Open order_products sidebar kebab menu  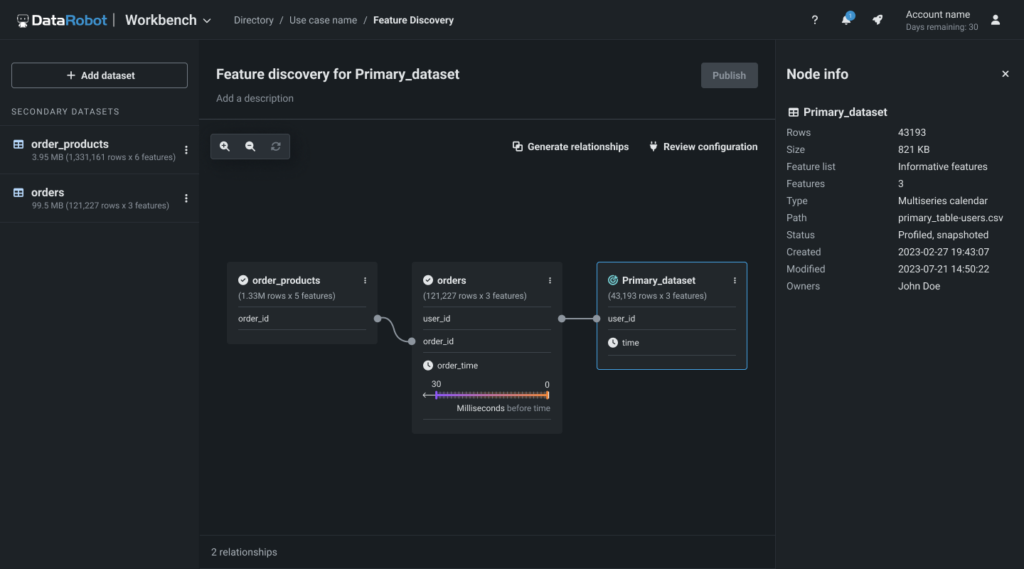[x=186, y=150]
